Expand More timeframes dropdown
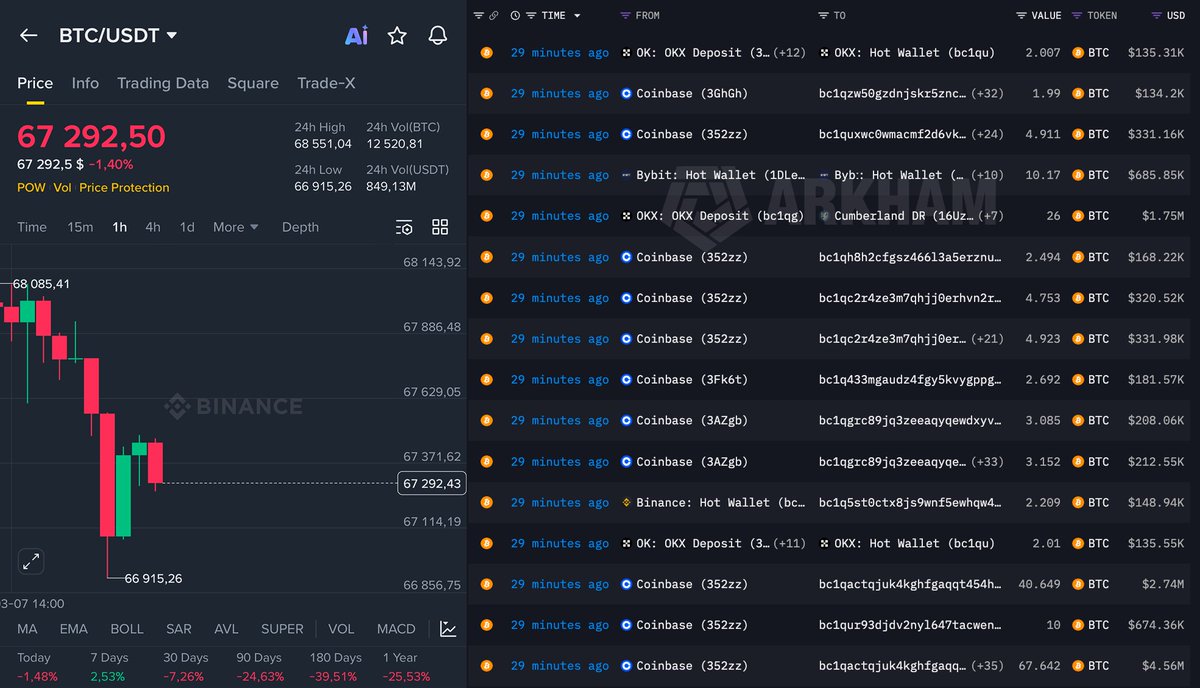 click(x=235, y=227)
